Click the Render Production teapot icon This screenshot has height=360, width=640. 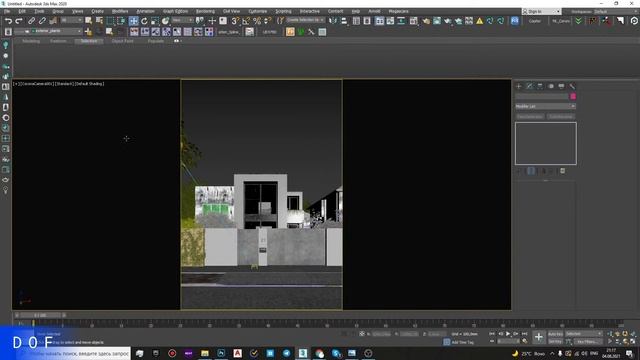pos(448,21)
